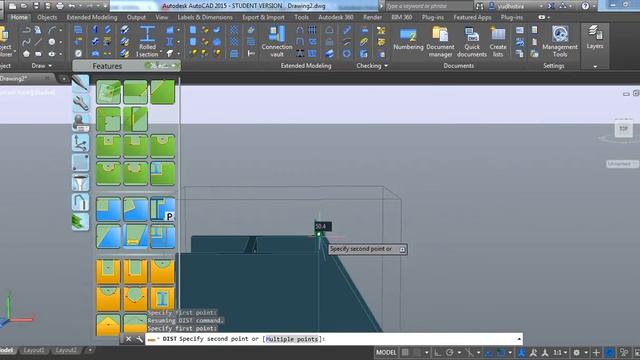The height and width of the screenshot is (360, 640).
Task: Open the Layers panel button
Action: pyautogui.click(x=595, y=37)
